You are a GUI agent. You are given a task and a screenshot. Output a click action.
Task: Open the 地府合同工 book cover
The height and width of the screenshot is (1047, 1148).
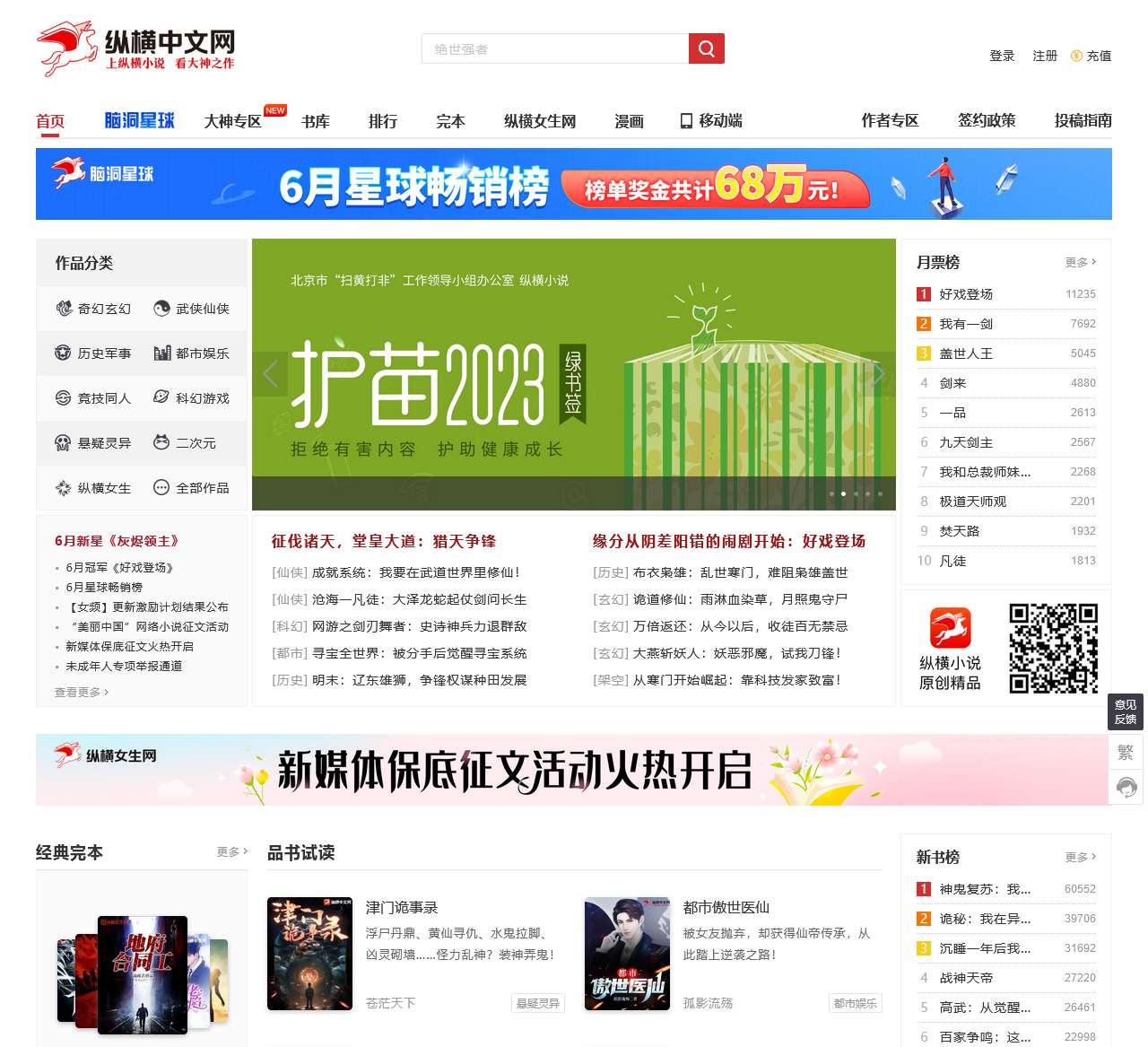pyautogui.click(x=143, y=974)
